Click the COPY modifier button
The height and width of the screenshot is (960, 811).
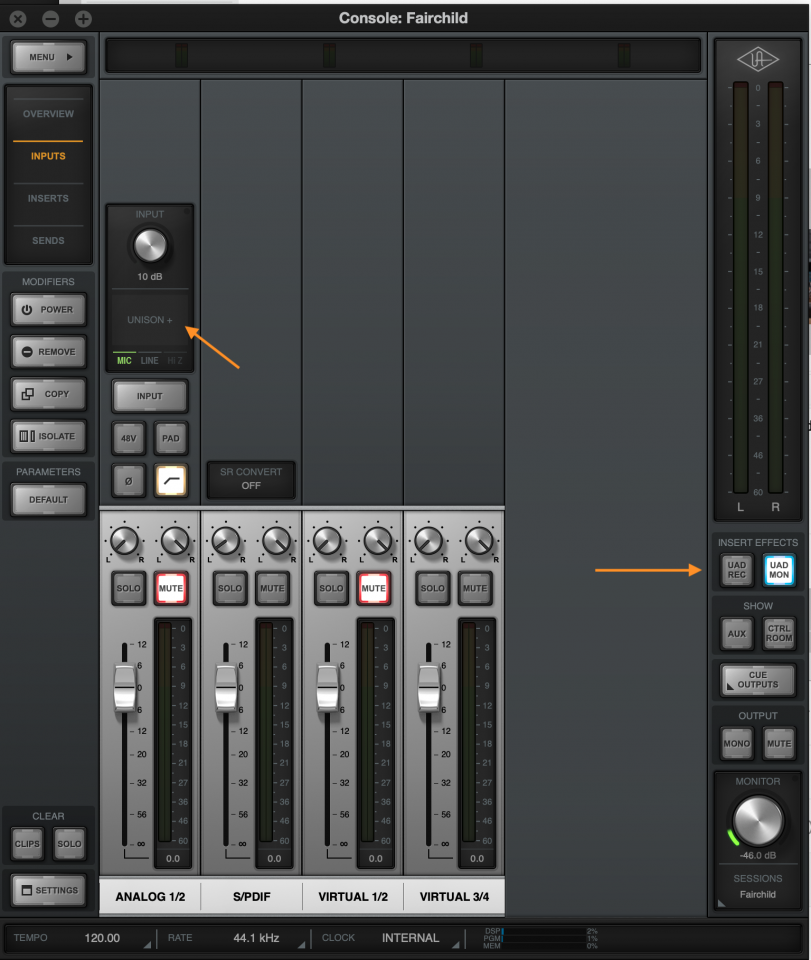[48, 394]
